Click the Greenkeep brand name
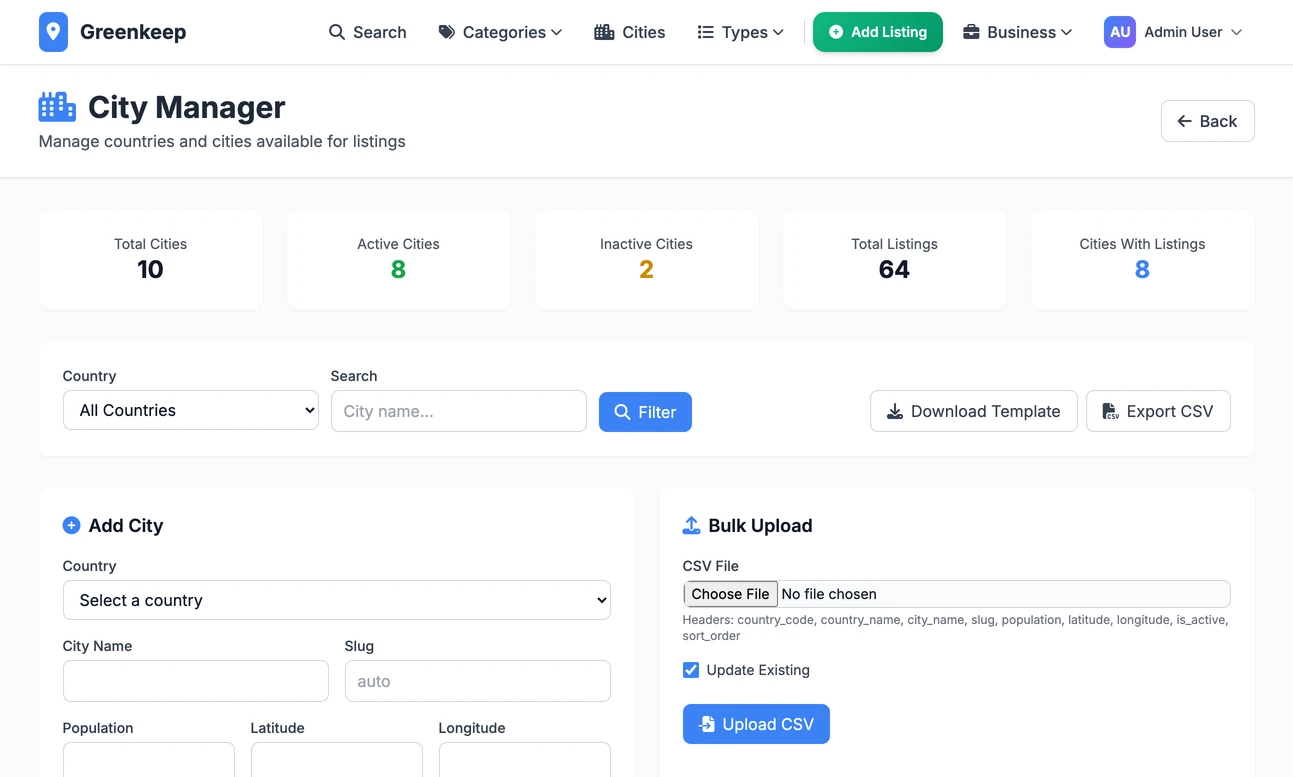Image resolution: width=1293 pixels, height=777 pixels. click(x=133, y=32)
